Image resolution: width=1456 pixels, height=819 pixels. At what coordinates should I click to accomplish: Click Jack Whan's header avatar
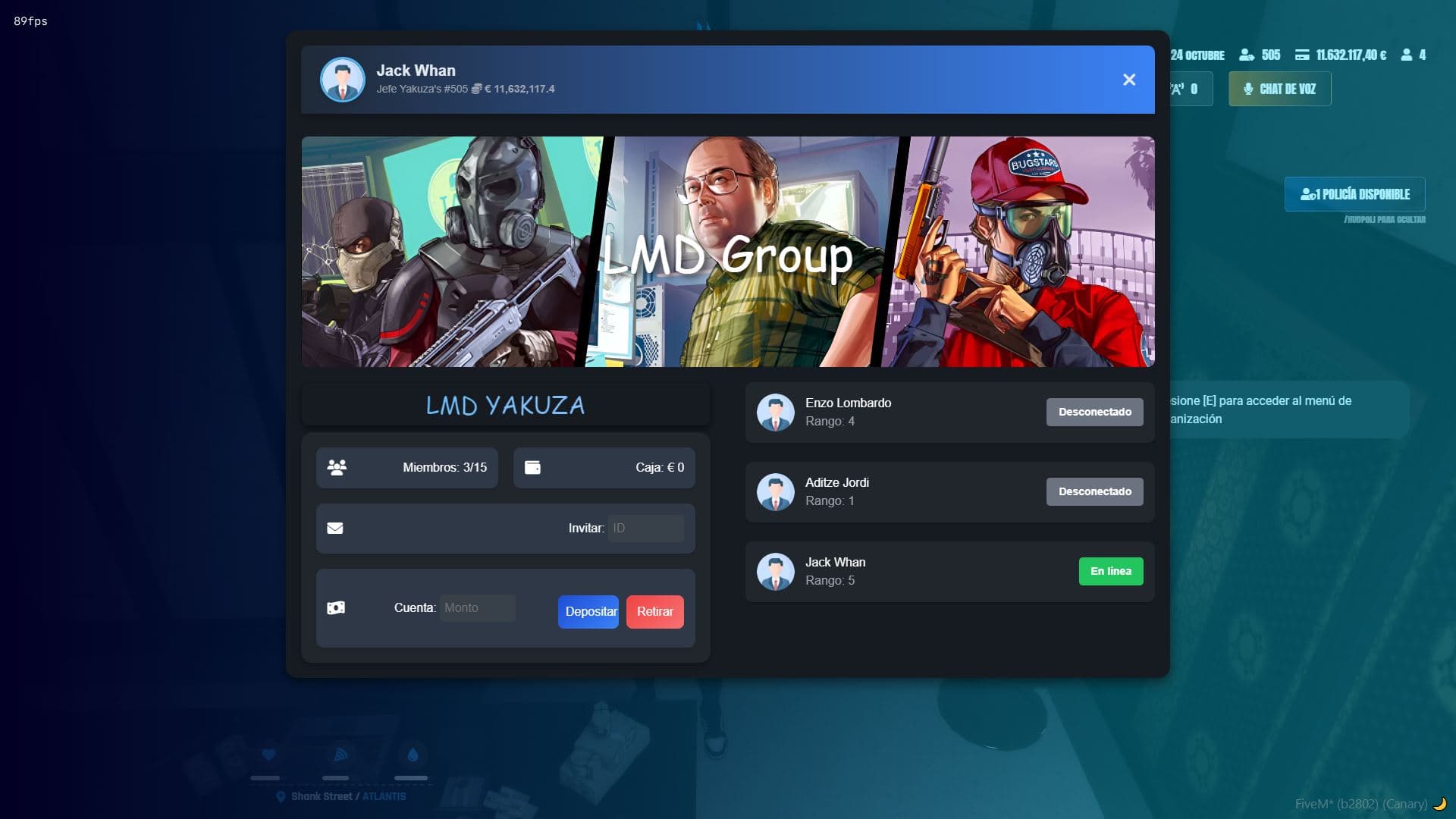(x=342, y=80)
